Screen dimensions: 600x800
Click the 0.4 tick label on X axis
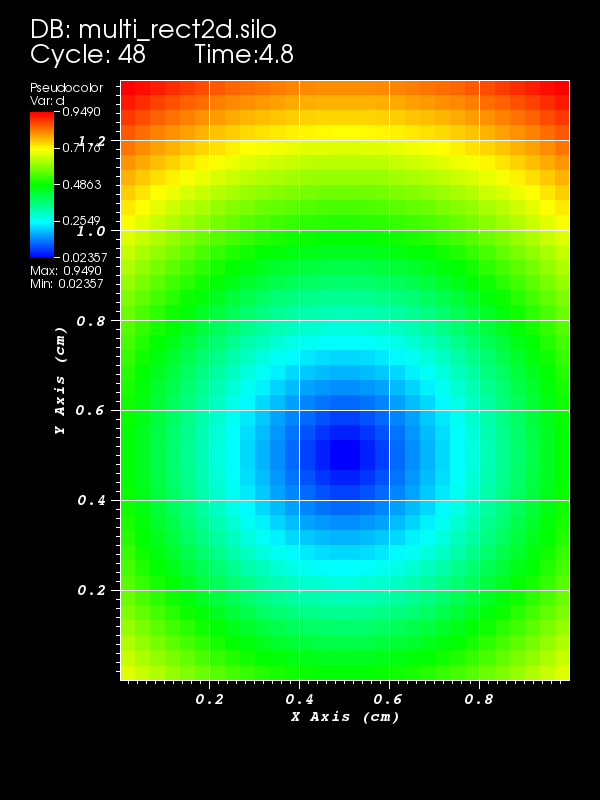click(299, 700)
